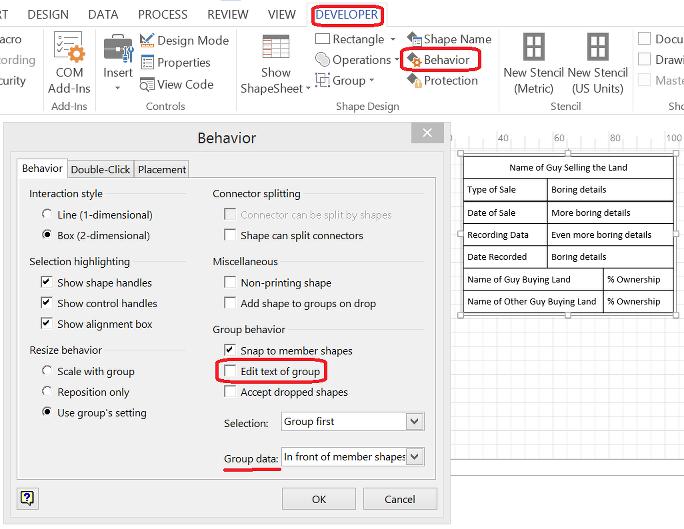Expand the Operations dropdown menu
This screenshot has width=684, height=529.
click(x=358, y=60)
